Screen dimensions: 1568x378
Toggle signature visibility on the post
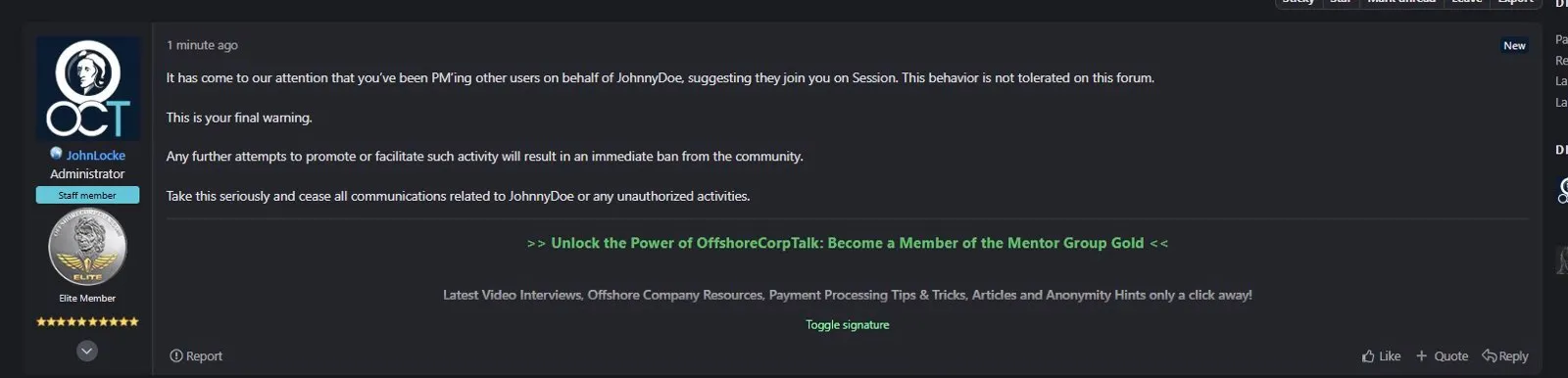click(848, 325)
